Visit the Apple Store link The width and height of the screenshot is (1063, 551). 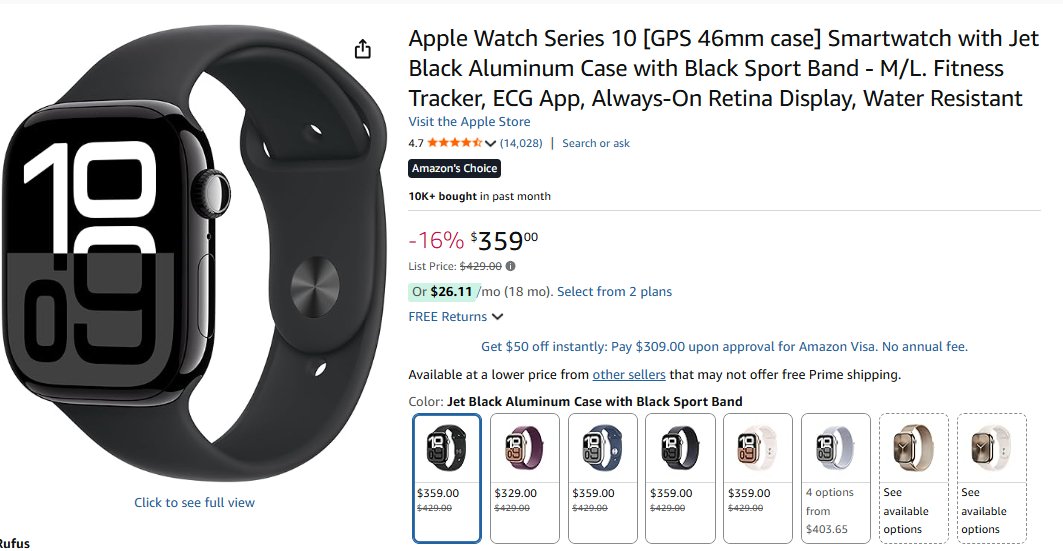(x=469, y=122)
